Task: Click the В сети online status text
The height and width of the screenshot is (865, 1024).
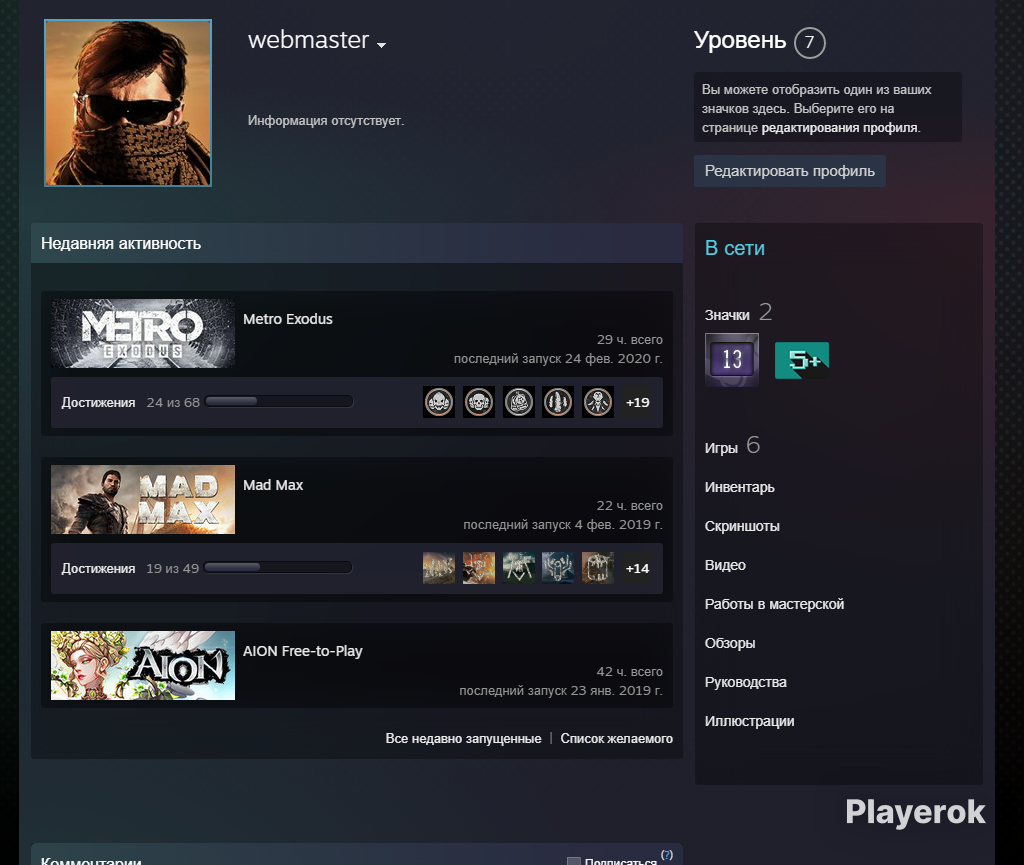Action: 735,248
